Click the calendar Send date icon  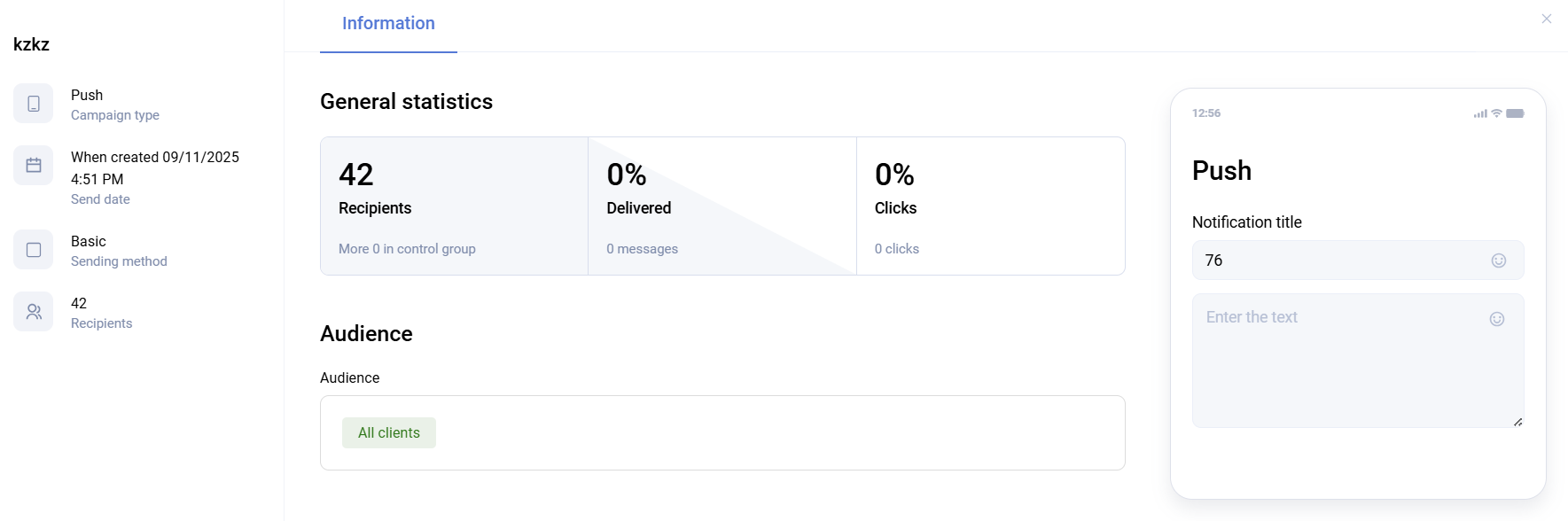(34, 166)
